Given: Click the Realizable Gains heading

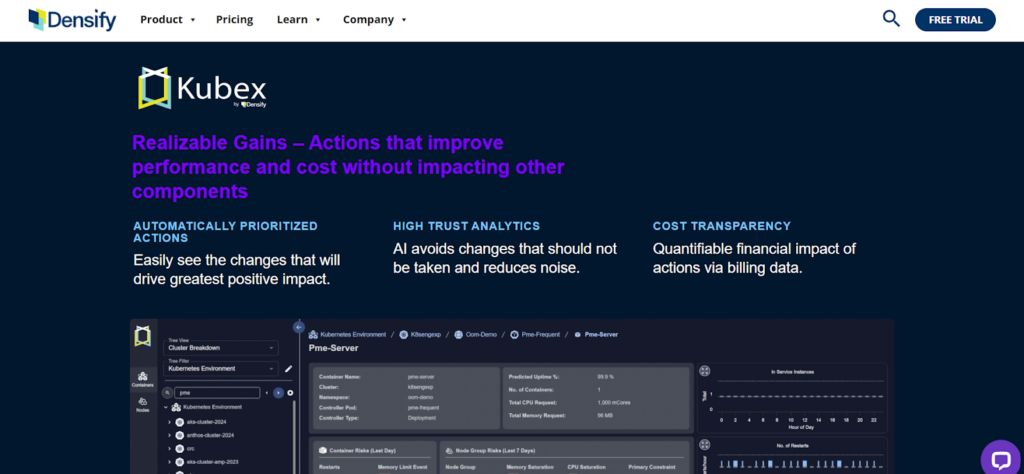Looking at the screenshot, I should pyautogui.click(x=348, y=167).
